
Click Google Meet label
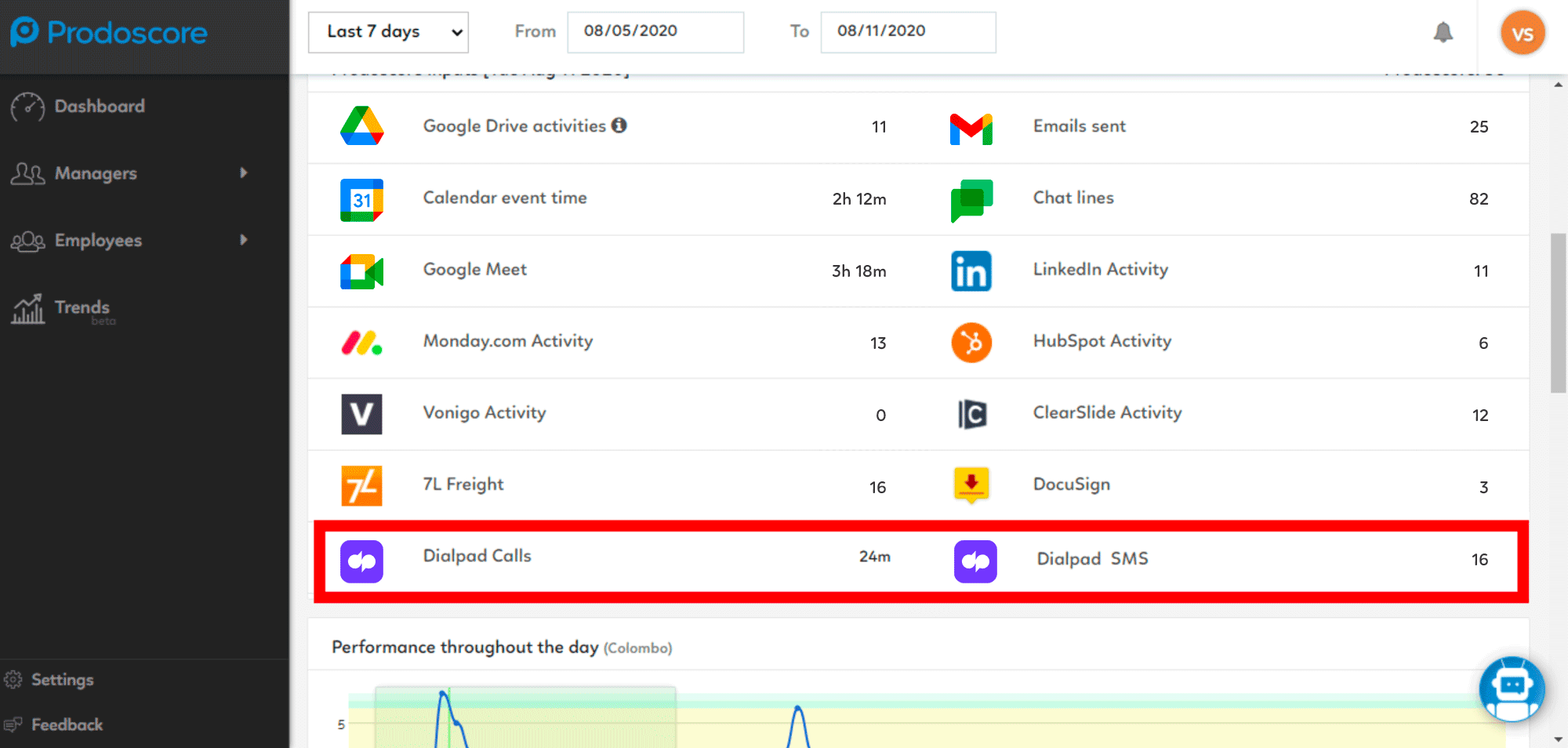pyautogui.click(x=475, y=269)
